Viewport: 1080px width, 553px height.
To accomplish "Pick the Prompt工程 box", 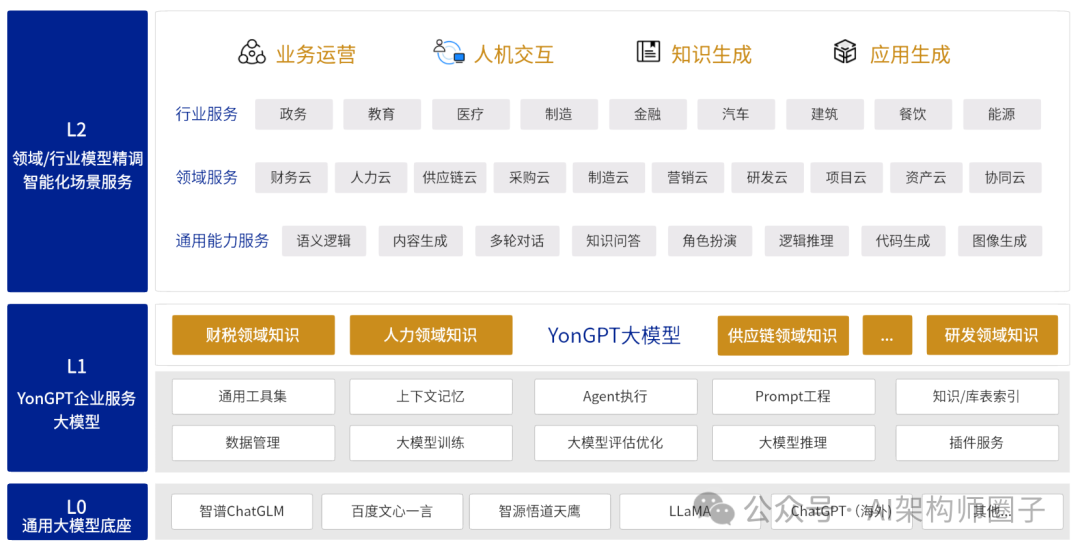I will pyautogui.click(x=793, y=397).
